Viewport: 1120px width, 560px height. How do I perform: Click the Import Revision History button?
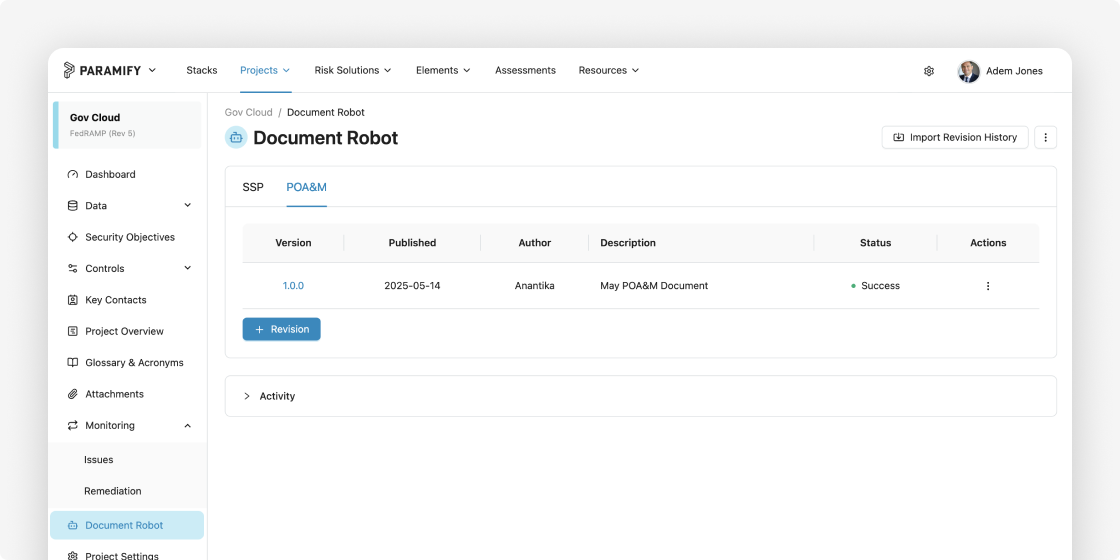pos(955,137)
